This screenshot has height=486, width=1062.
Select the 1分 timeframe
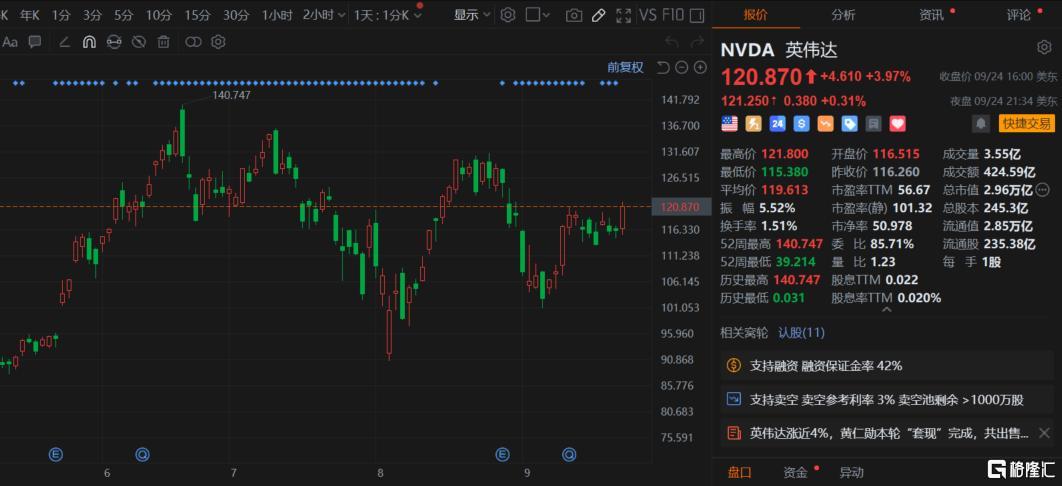[61, 15]
